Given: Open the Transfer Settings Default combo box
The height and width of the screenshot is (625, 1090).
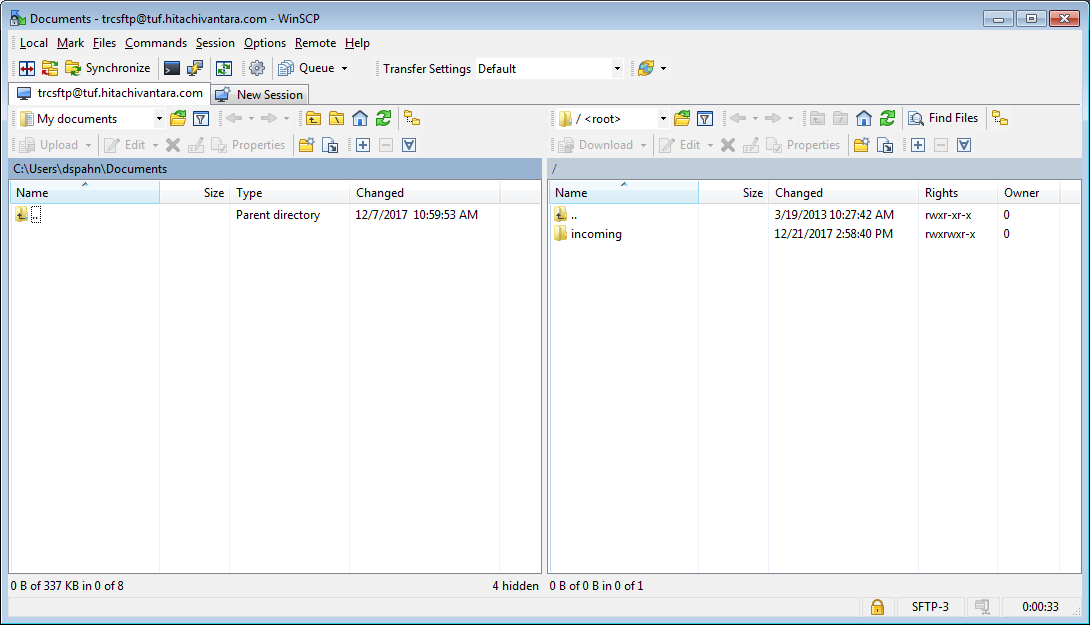Looking at the screenshot, I should (x=549, y=69).
